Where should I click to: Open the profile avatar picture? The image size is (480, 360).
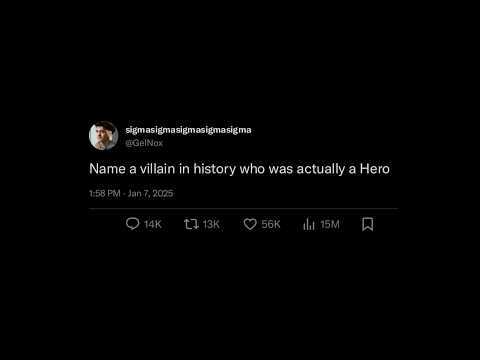[x=103, y=136]
